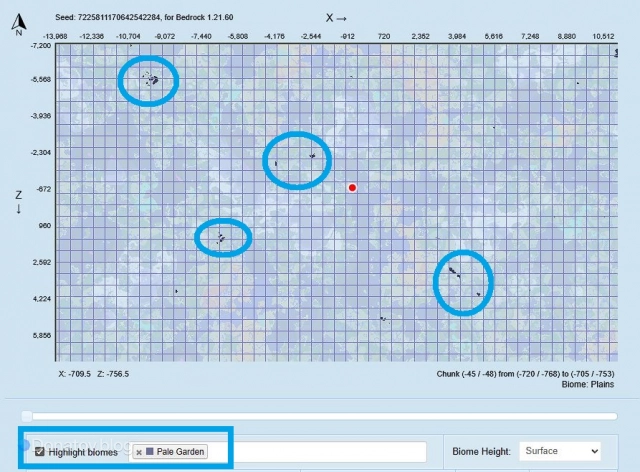Click the X axis arrow label
This screenshot has height=472, width=640.
tap(337, 18)
